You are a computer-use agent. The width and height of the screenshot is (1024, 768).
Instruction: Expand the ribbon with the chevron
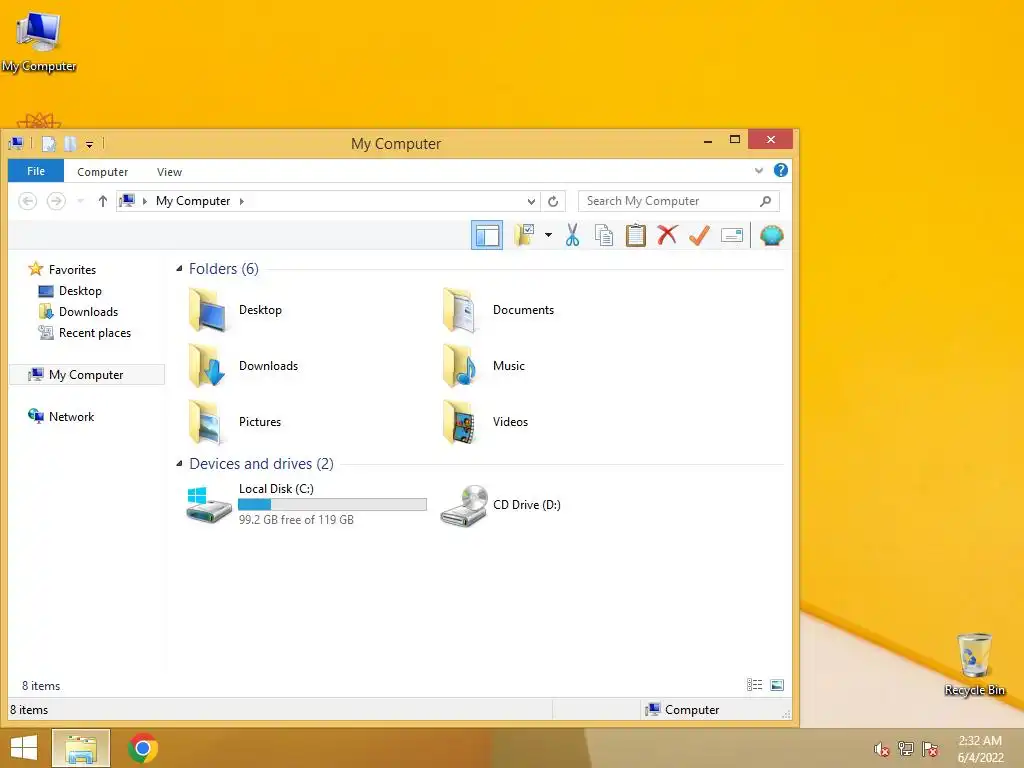point(759,171)
